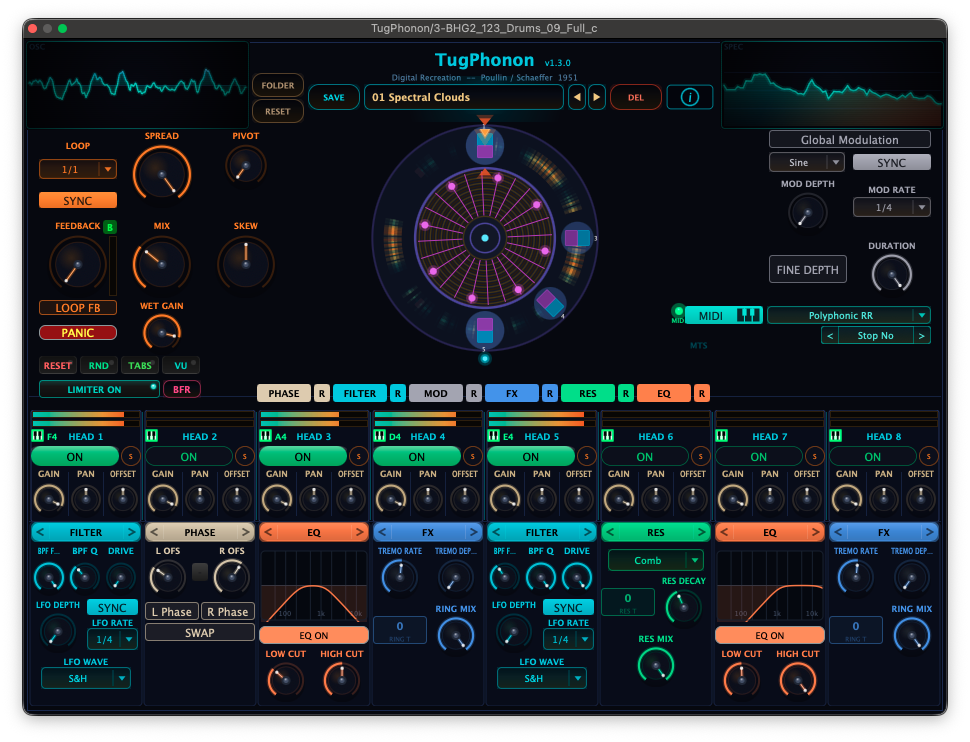Open Head 5 LFO RATE dropdown
This screenshot has height=742, width=970.
[x=568, y=639]
